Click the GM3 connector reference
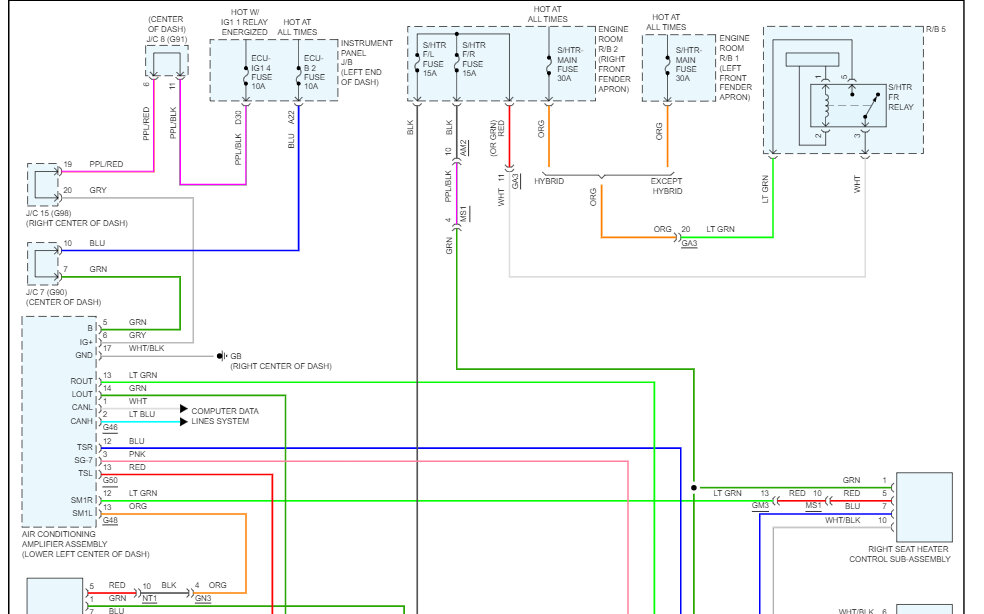This screenshot has height=614, width=984. click(x=760, y=505)
